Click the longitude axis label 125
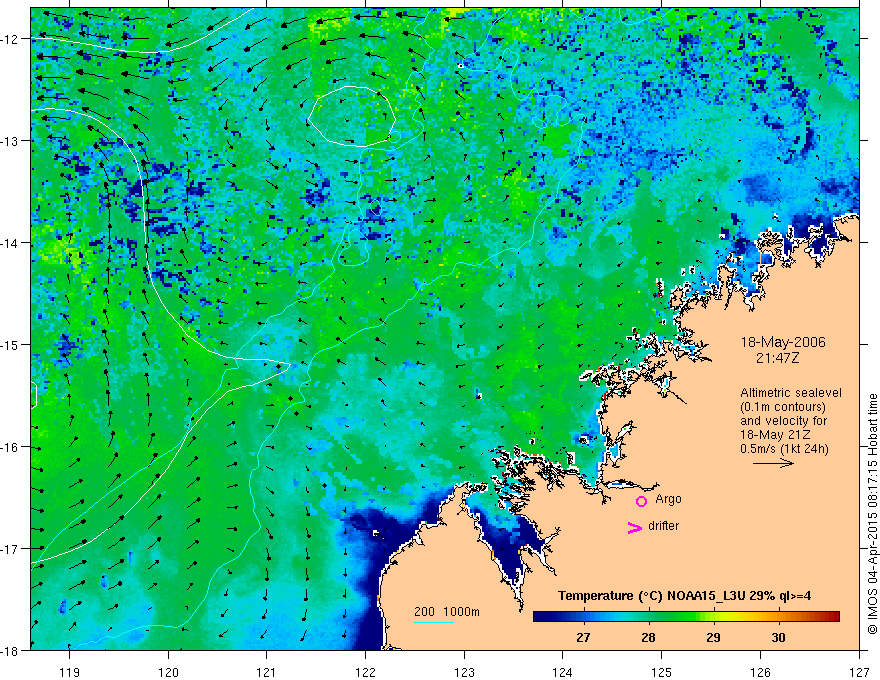The height and width of the screenshot is (680, 880). tap(661, 672)
